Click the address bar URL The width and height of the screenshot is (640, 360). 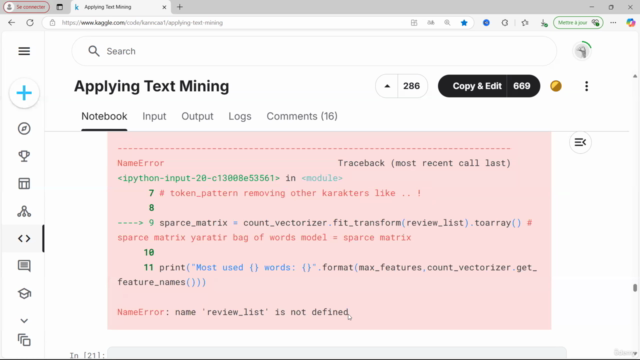pyautogui.click(x=142, y=23)
